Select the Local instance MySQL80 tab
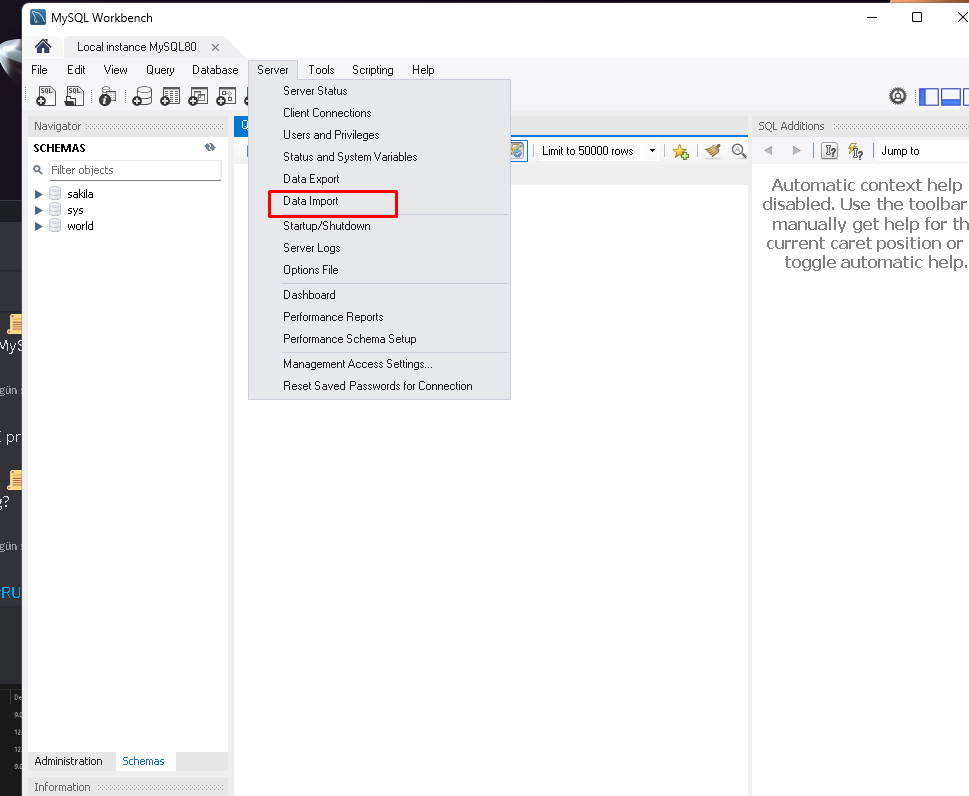The image size is (969, 796). coord(137,47)
